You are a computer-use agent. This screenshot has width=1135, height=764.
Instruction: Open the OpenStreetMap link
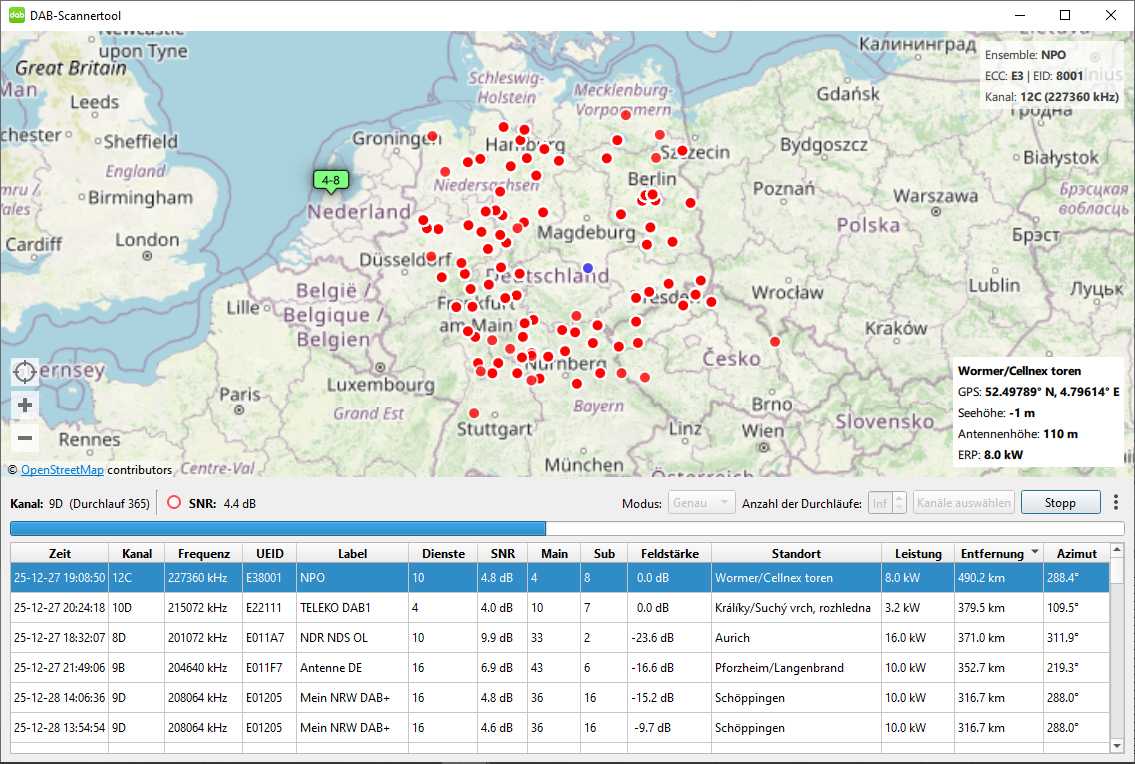coord(62,470)
